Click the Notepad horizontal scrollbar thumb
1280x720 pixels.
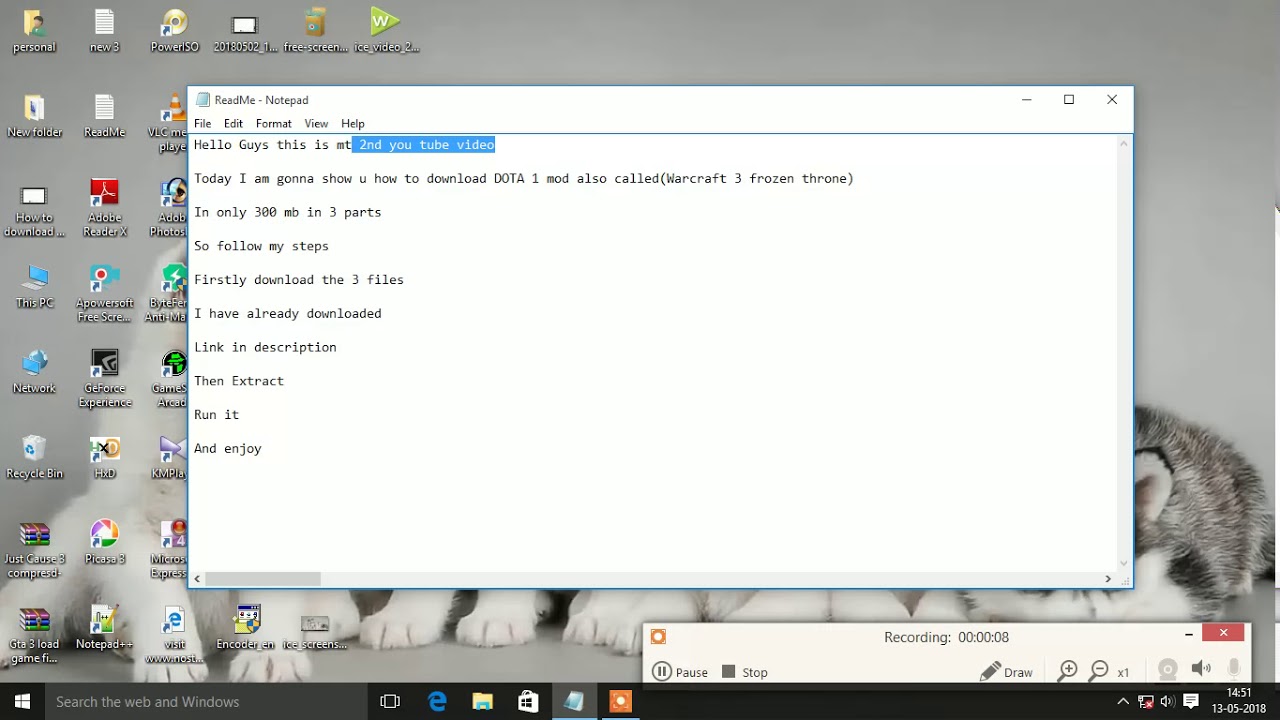[x=263, y=579]
